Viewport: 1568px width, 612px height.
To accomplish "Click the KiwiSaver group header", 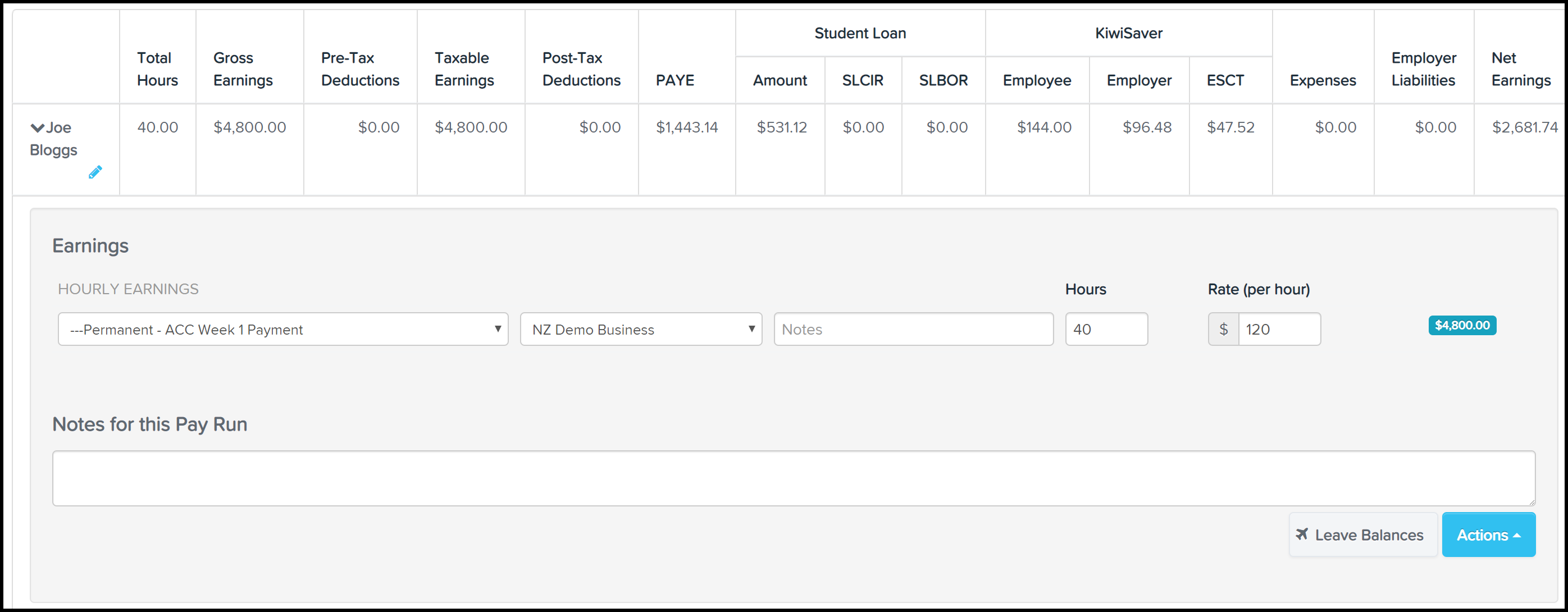I will coord(1128,34).
